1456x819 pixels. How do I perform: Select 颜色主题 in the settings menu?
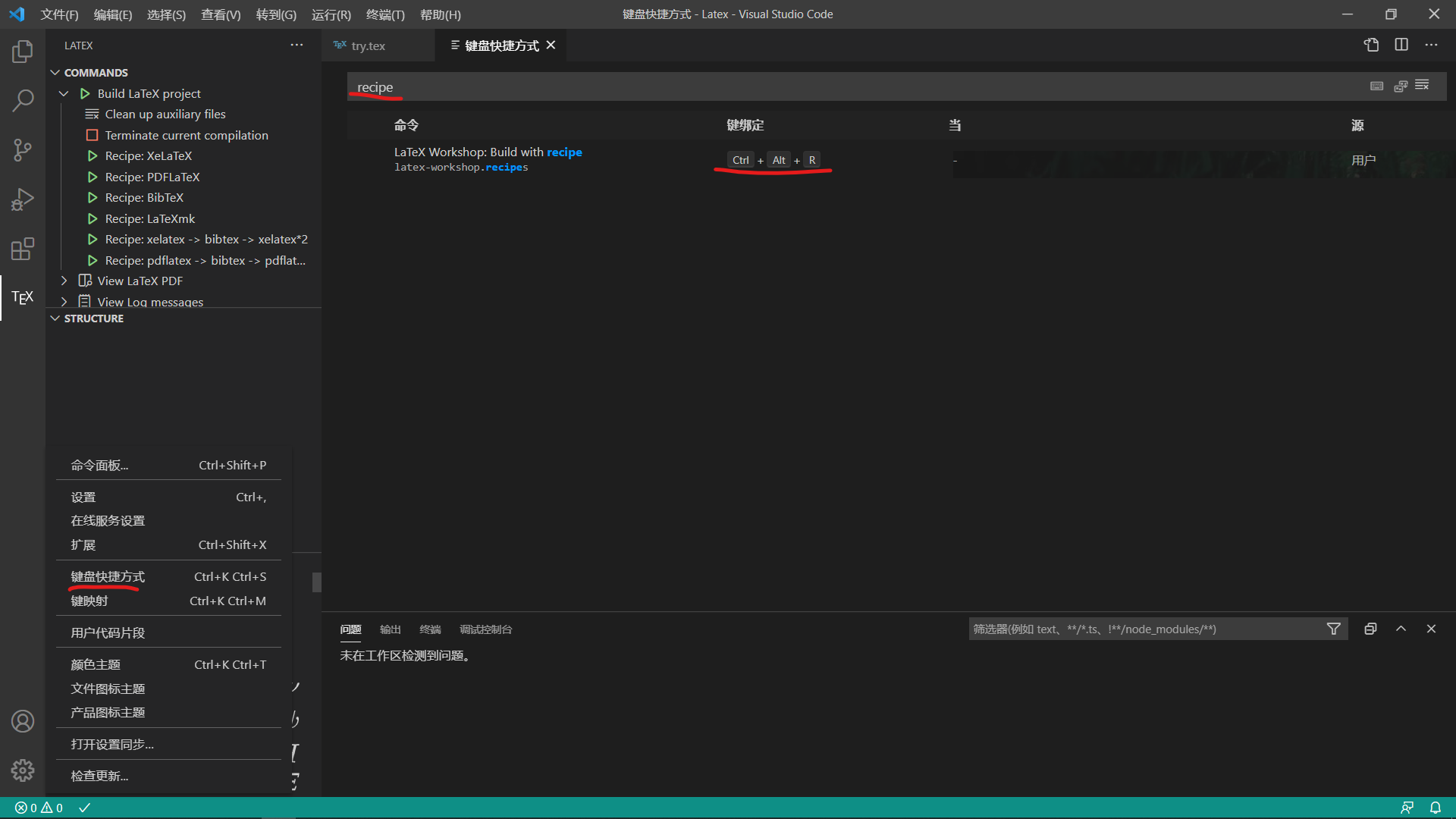coord(96,664)
